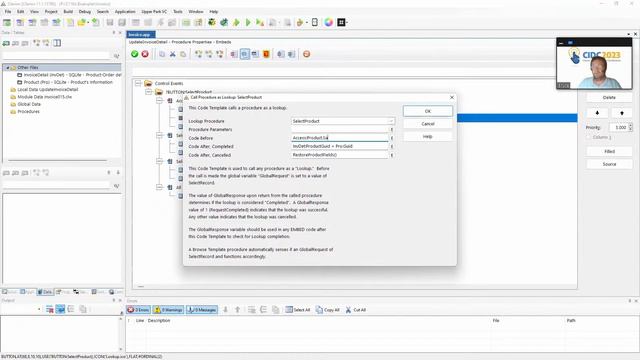This screenshot has height=360, width=640.
Task: Click the Source button on right panel
Action: [x=609, y=164]
